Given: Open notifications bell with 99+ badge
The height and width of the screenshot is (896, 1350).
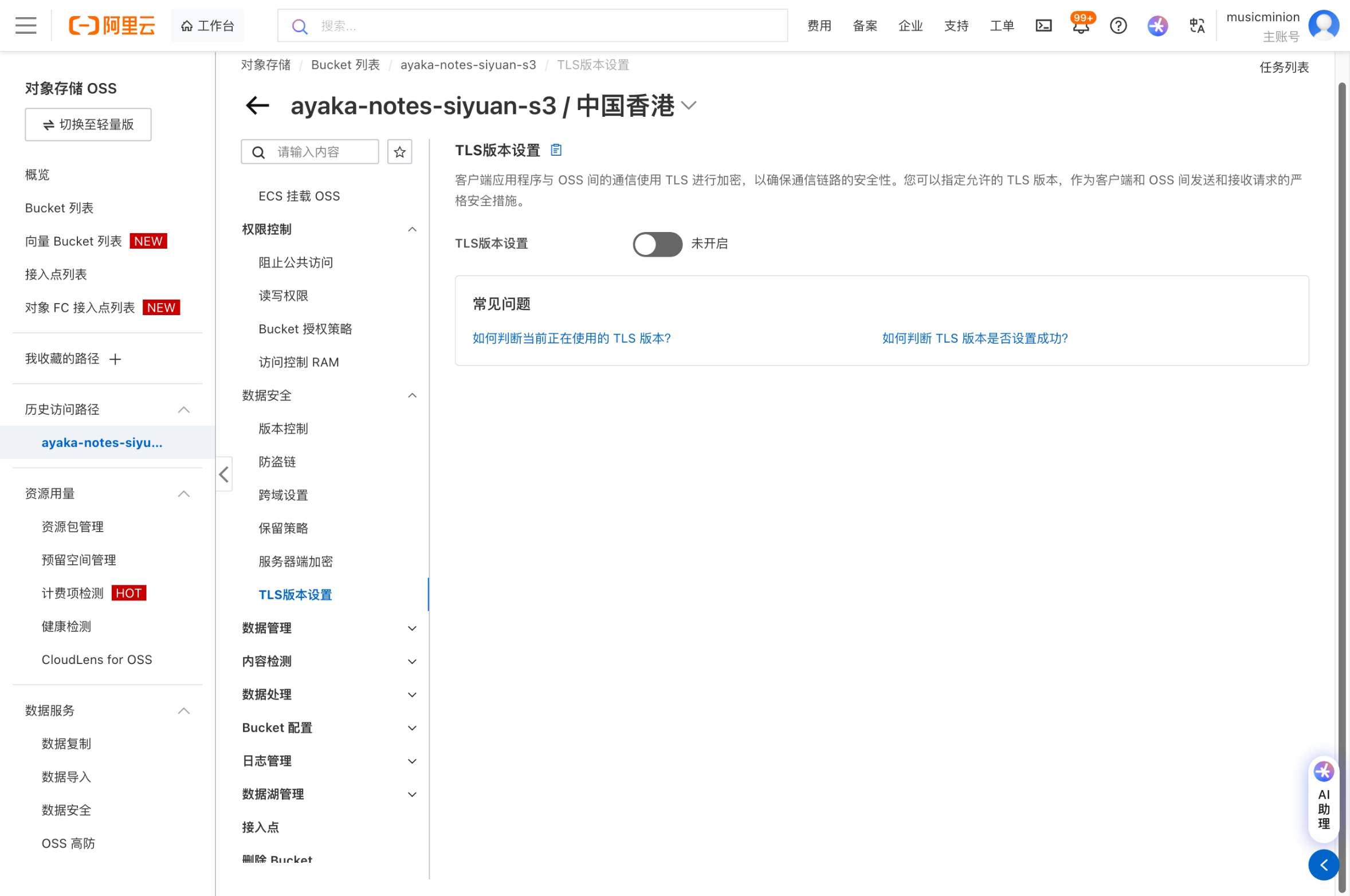Looking at the screenshot, I should pyautogui.click(x=1081, y=26).
